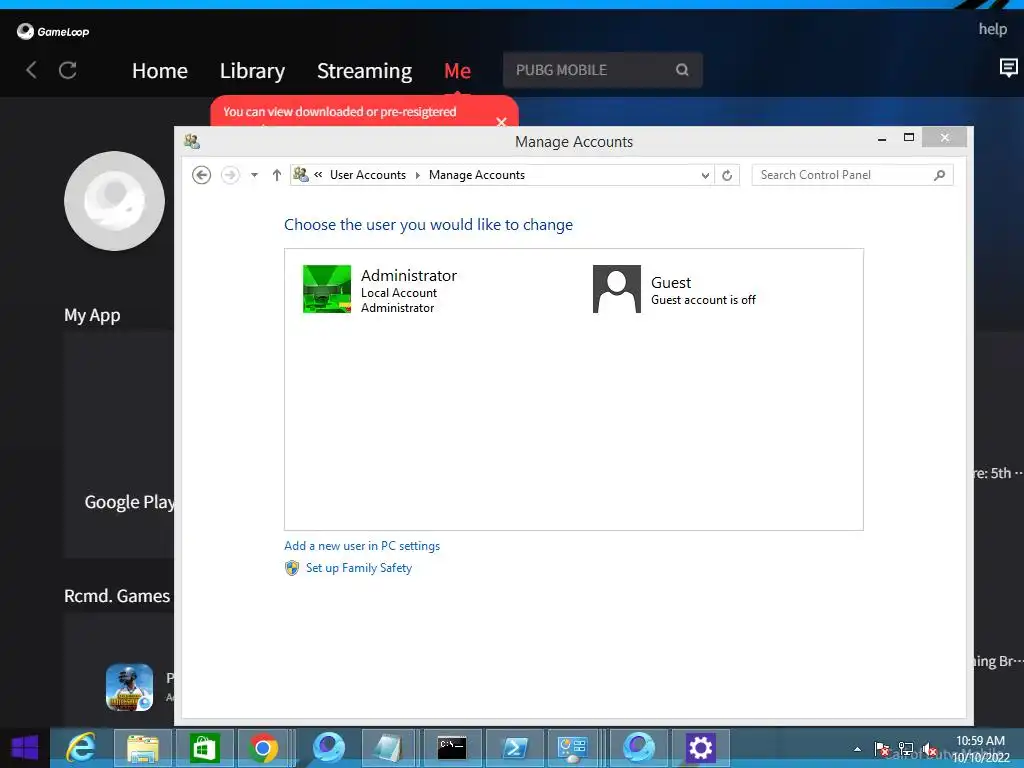Image resolution: width=1024 pixels, height=768 pixels.
Task: Open the GameLoop Library tab
Action: [x=252, y=71]
